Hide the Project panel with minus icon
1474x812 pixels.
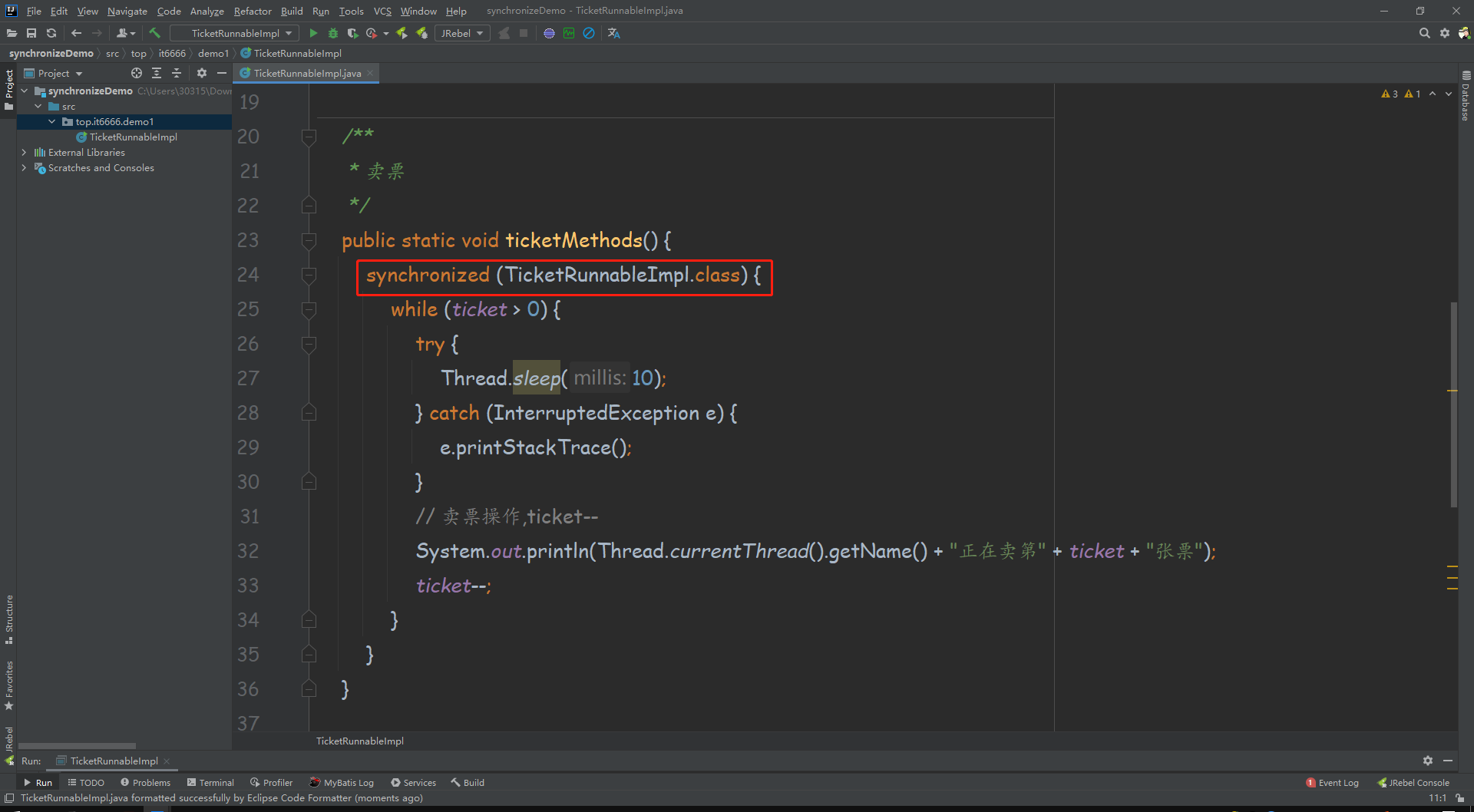click(x=222, y=73)
